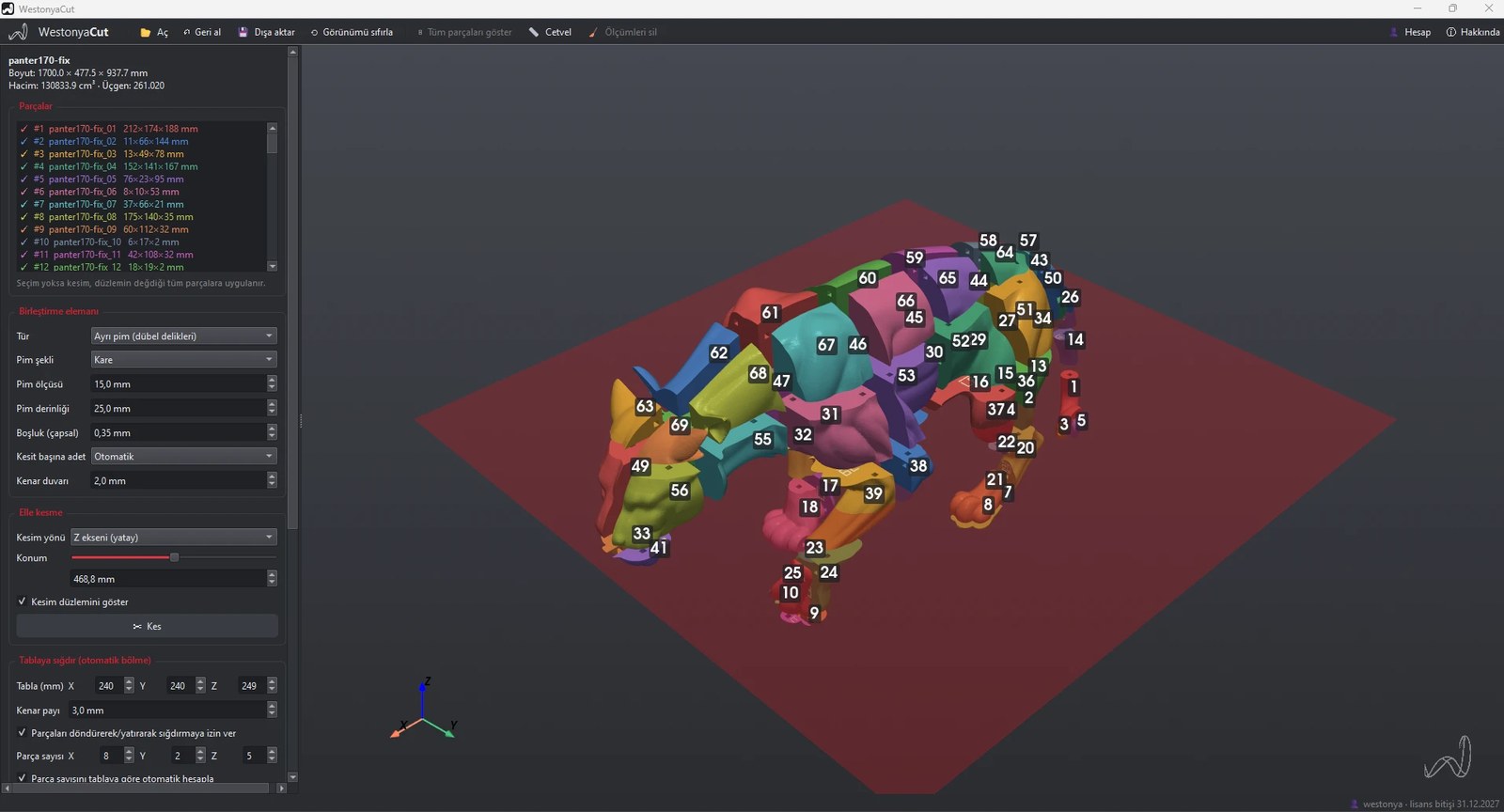Click the Geri al undo icon

click(x=186, y=32)
